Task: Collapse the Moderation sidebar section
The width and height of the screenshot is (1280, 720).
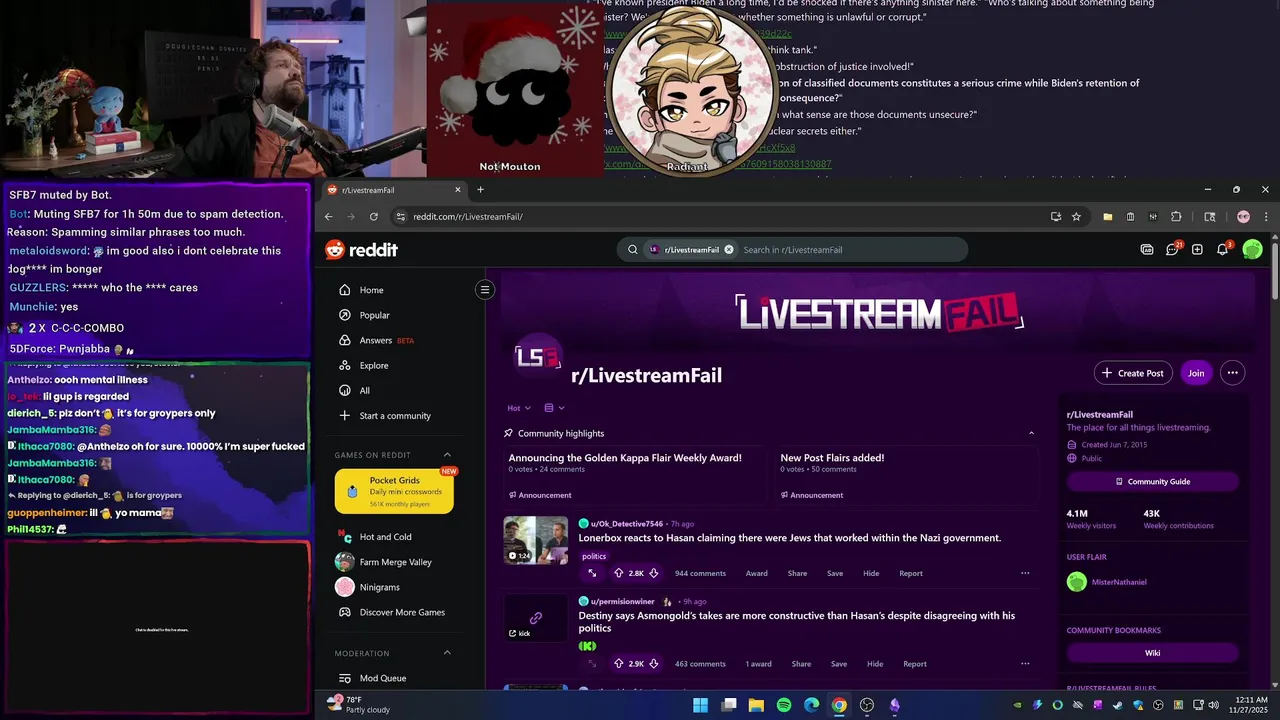Action: 447,653
